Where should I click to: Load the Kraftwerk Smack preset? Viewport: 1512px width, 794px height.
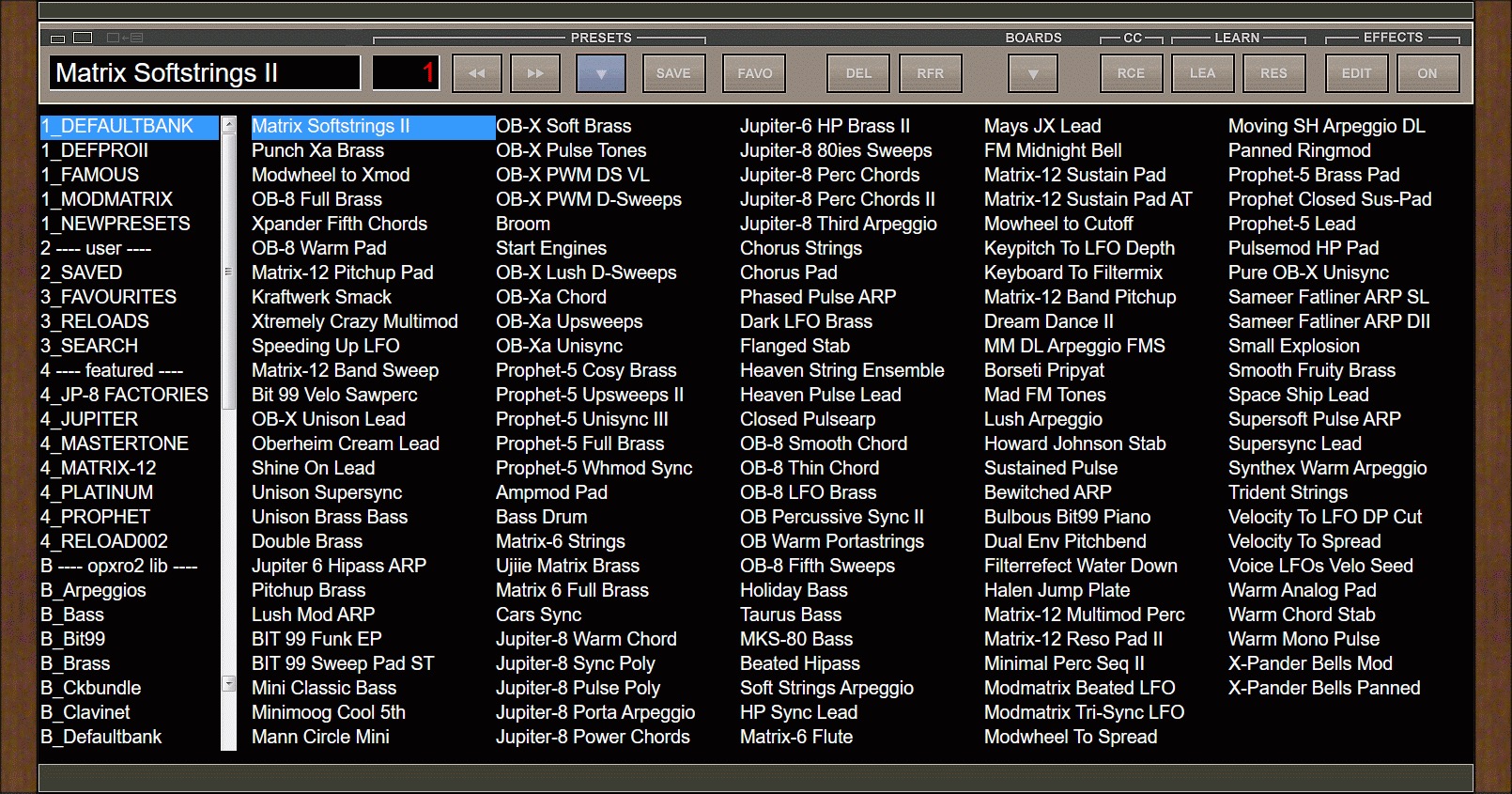point(322,297)
